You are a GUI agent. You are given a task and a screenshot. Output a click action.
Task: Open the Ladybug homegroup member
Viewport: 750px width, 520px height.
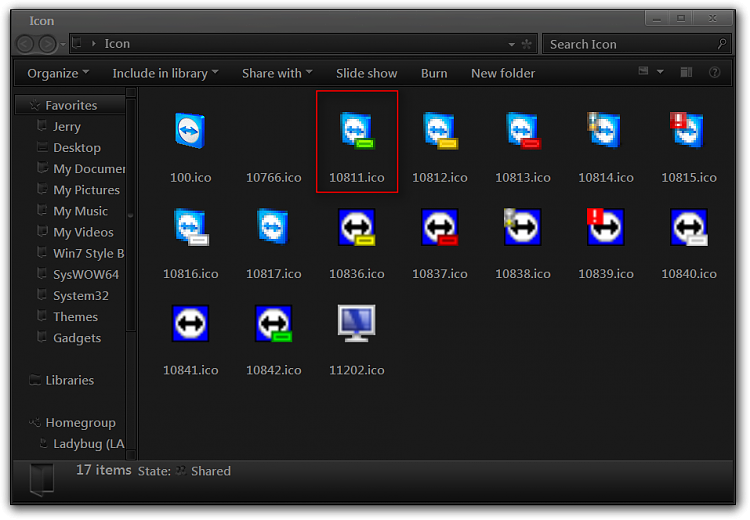(x=89, y=444)
